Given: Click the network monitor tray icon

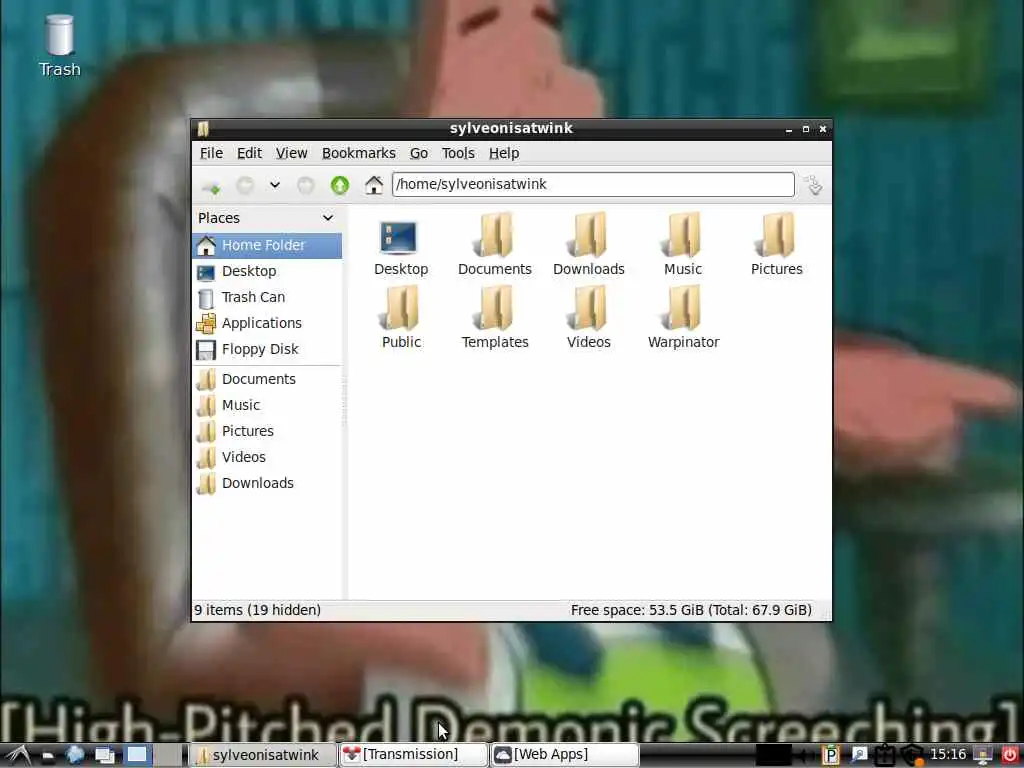Looking at the screenshot, I should click(x=982, y=756).
